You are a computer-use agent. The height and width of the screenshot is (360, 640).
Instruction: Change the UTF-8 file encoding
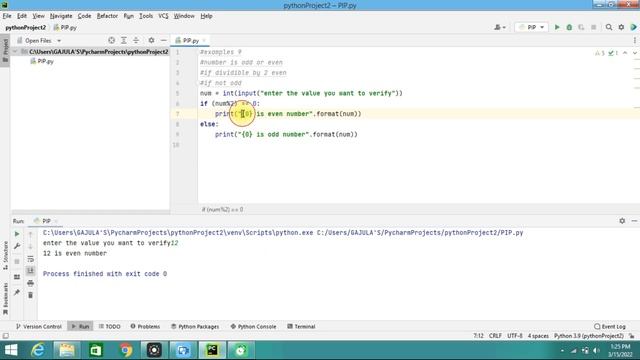(515, 336)
